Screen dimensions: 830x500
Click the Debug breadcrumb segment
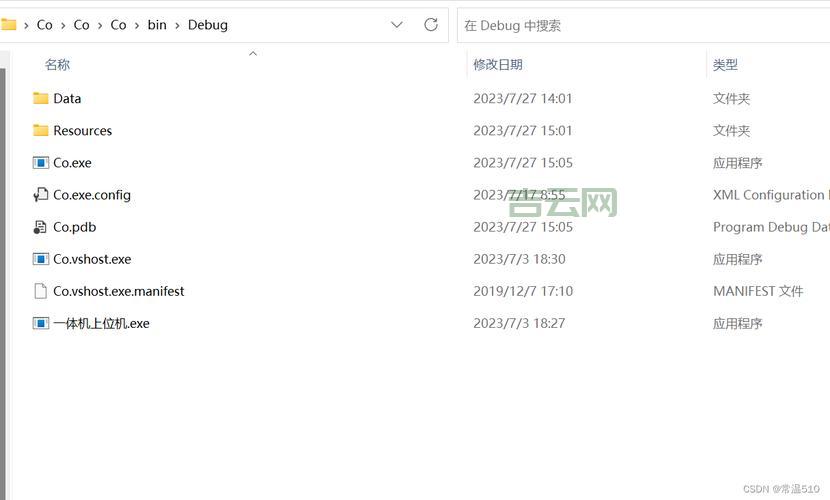coord(208,25)
